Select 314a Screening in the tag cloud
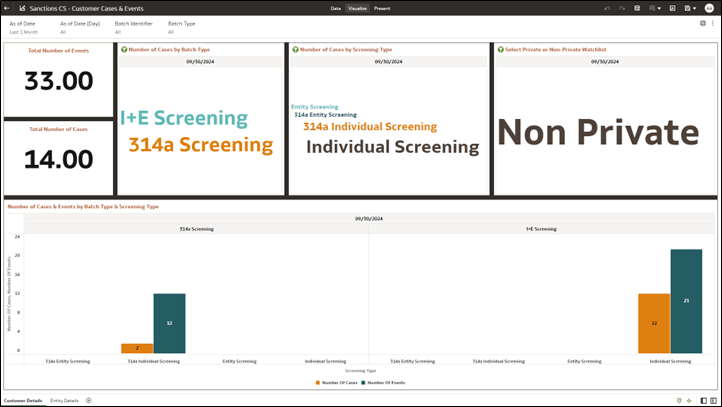The image size is (722, 407). tap(201, 145)
